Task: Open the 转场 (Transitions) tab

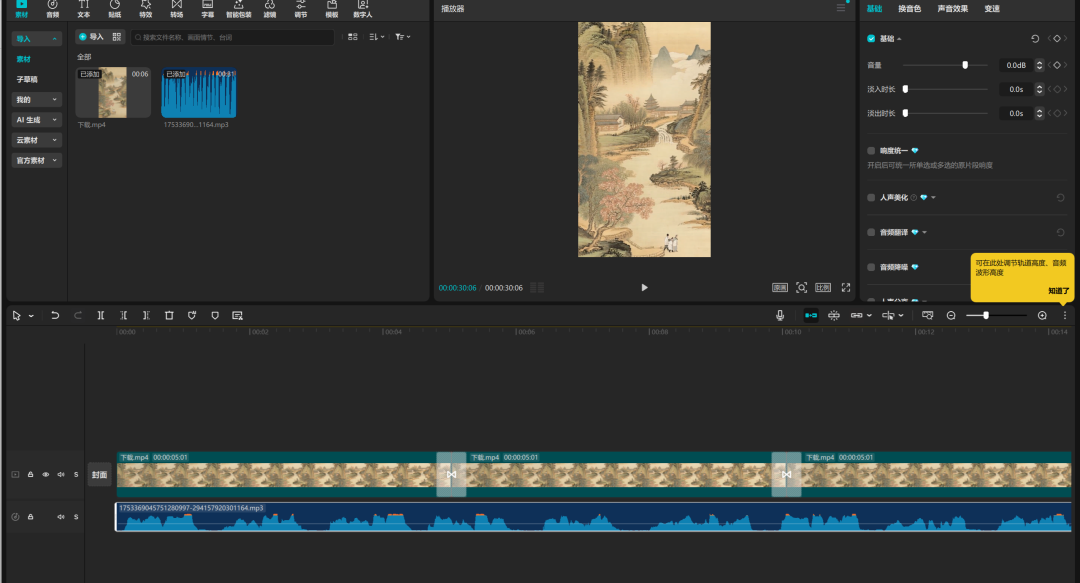Action: (176, 8)
